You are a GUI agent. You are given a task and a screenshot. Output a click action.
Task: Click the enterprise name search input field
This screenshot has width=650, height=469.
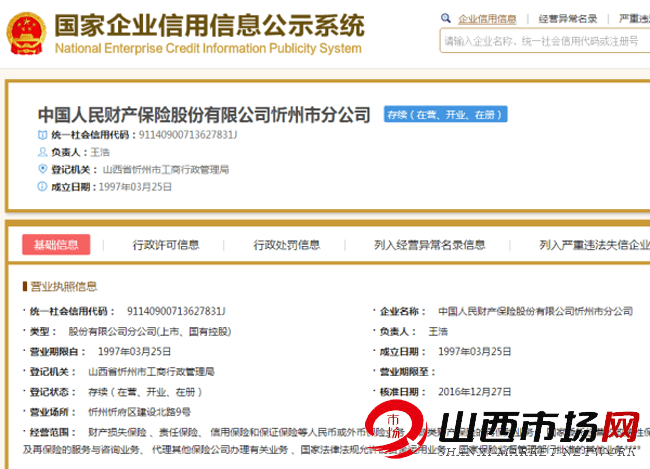(x=545, y=41)
